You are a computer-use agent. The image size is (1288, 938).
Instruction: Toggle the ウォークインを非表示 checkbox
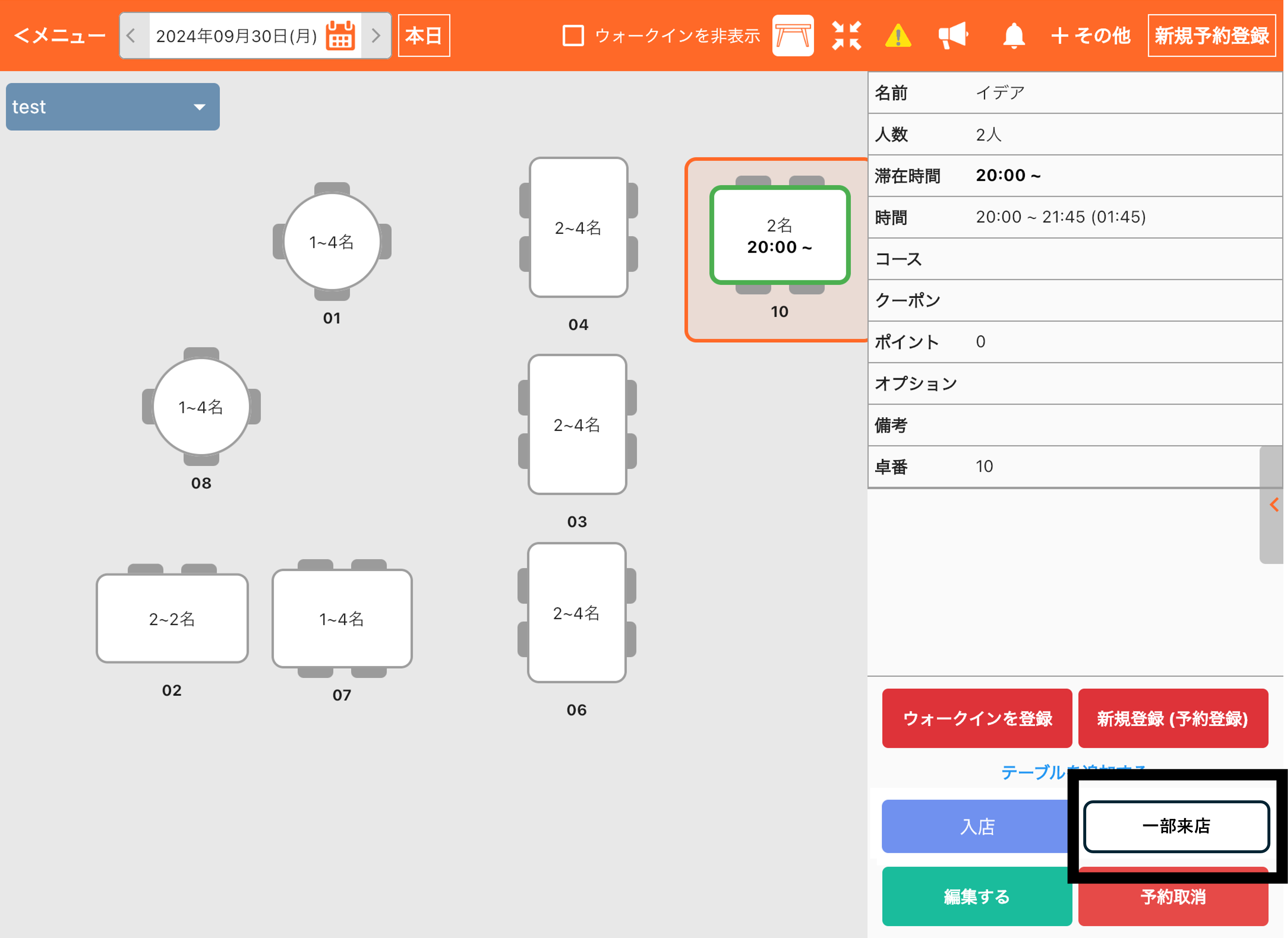(x=573, y=36)
